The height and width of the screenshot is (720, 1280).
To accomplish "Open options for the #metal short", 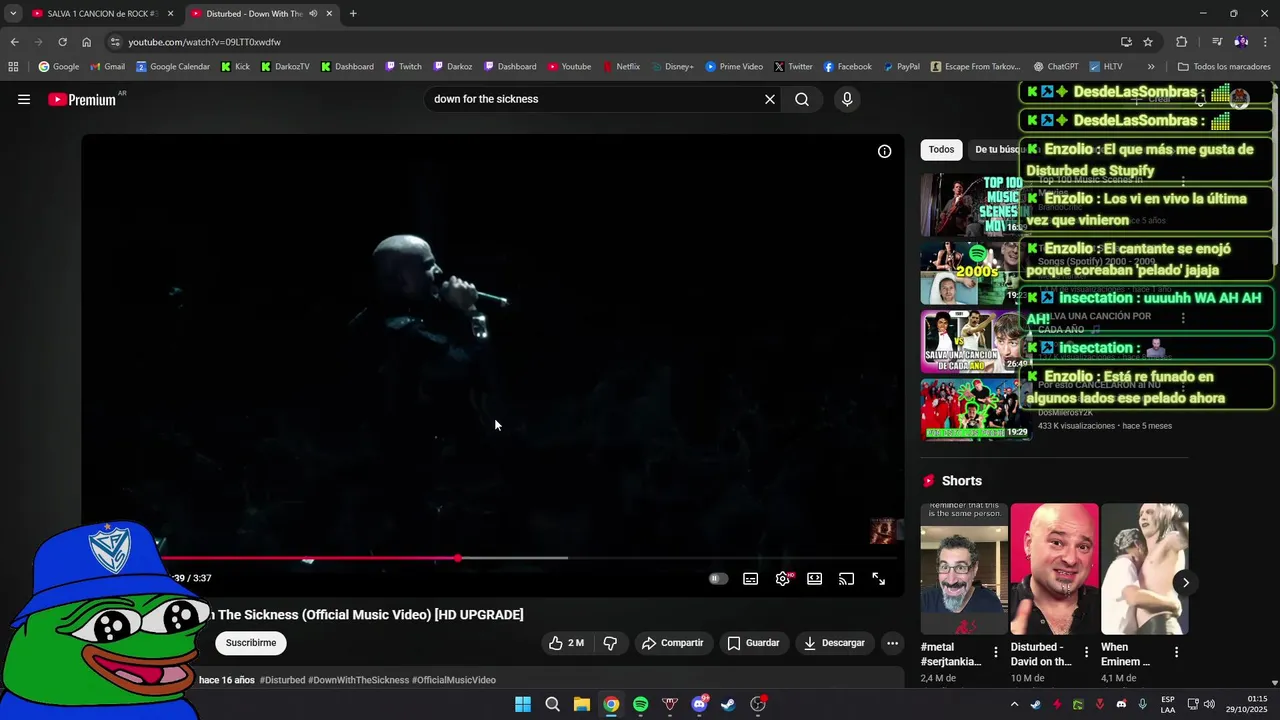I will click(x=996, y=652).
